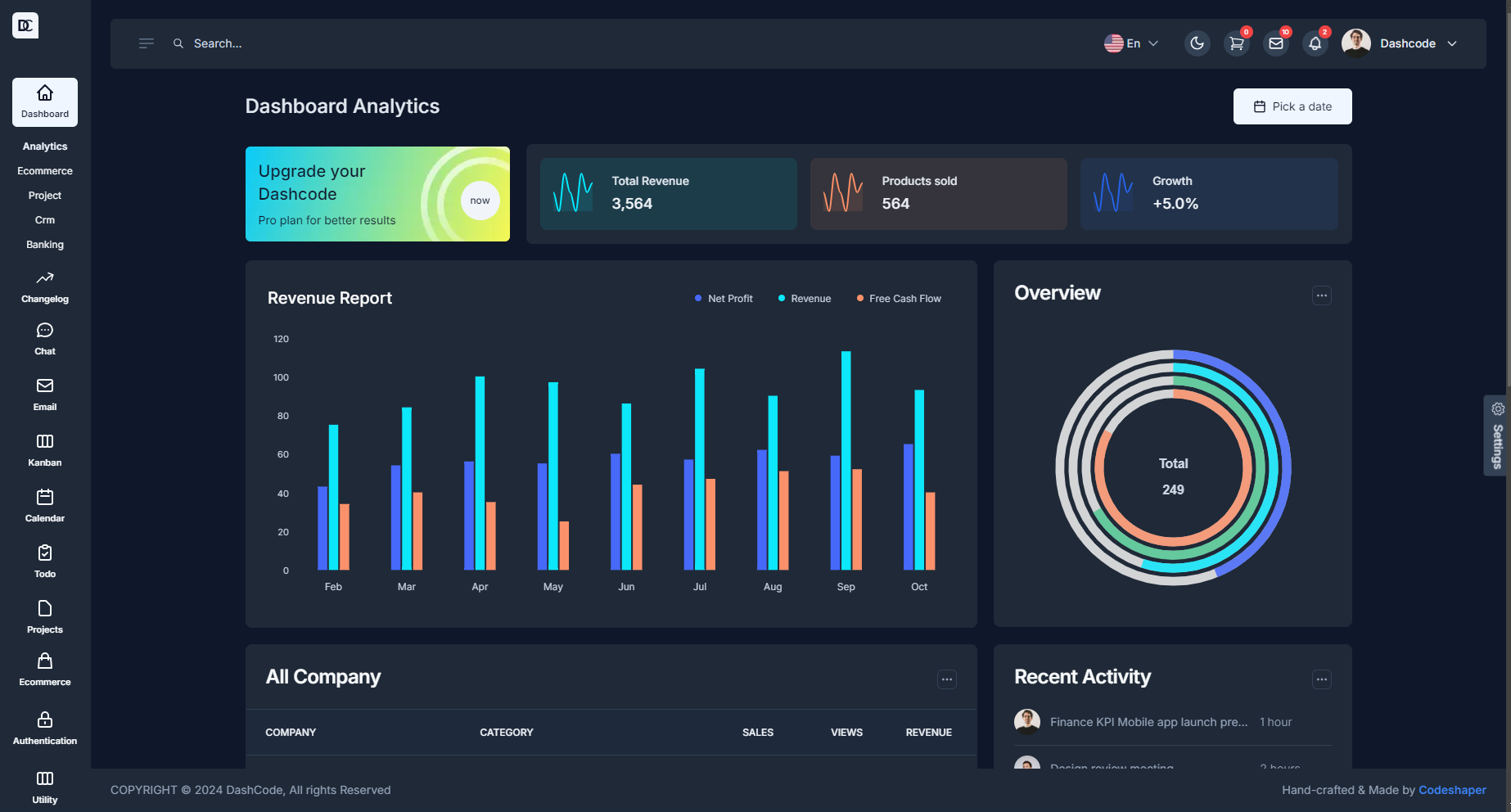1511x812 pixels.
Task: Open the Projects file icon
Action: click(45, 608)
